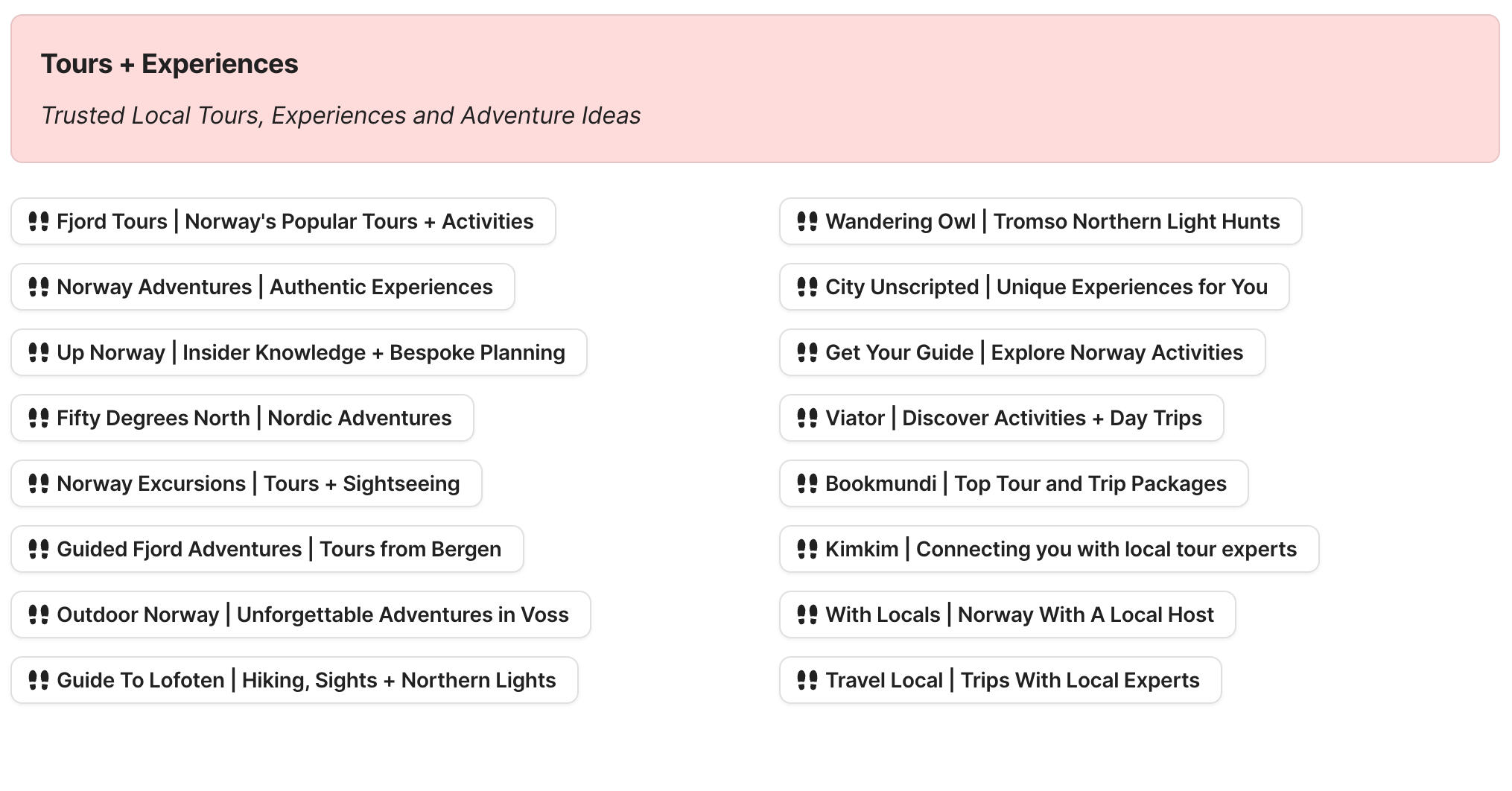
Task: Open With Locals Norway host page
Action: coord(1007,614)
